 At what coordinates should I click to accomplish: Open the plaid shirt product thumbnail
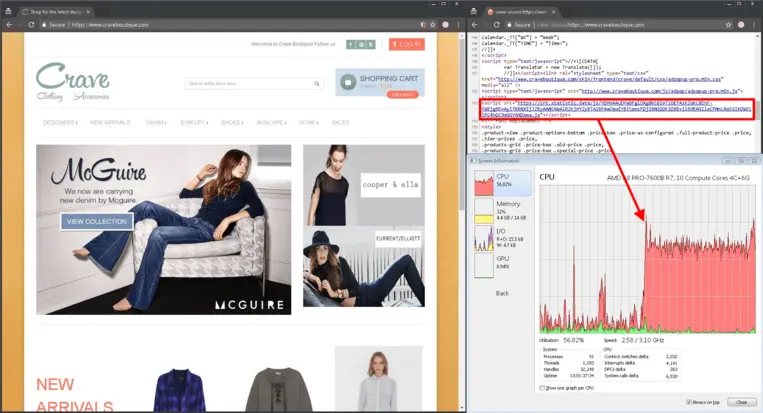coord(180,391)
